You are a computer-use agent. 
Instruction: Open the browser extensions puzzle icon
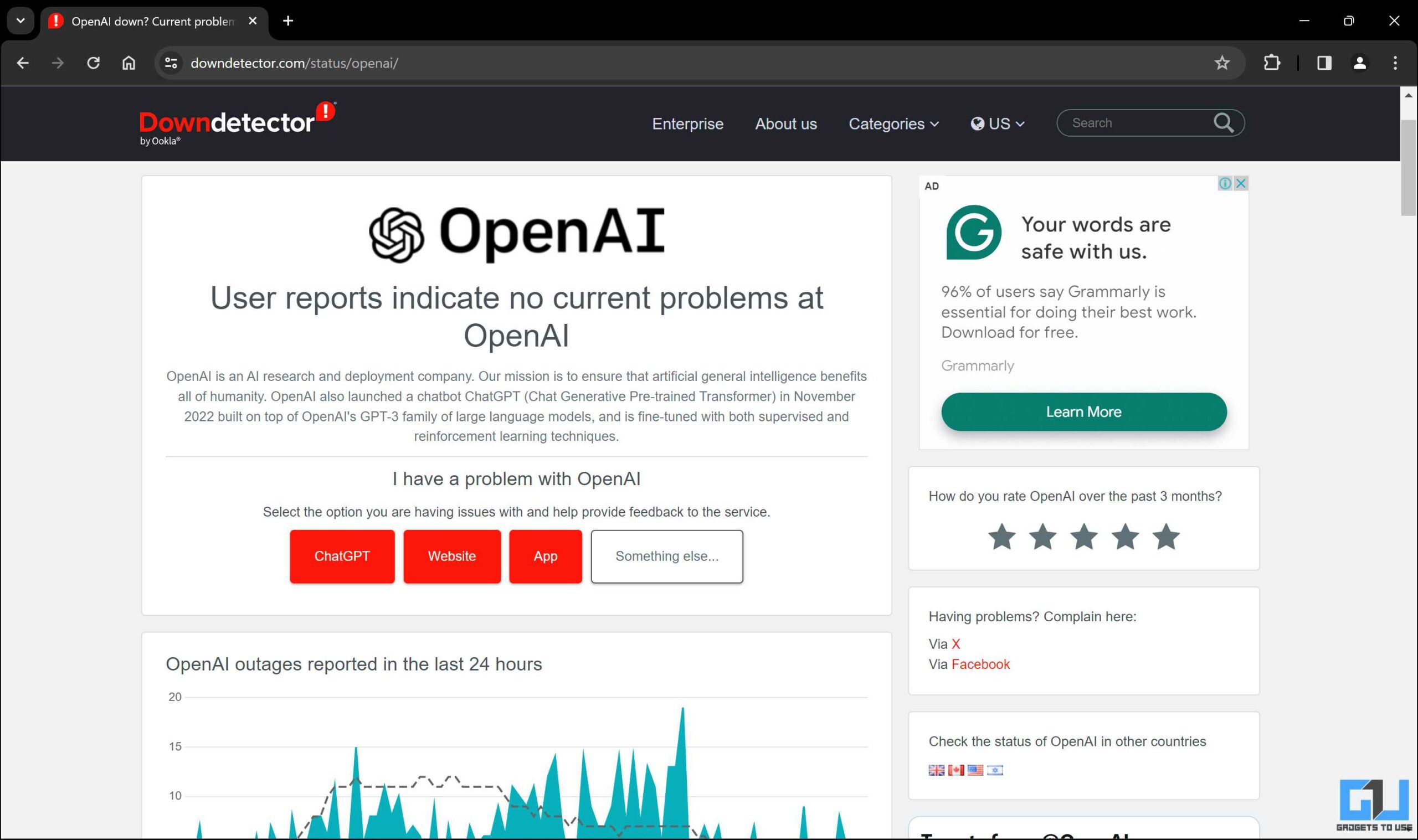[x=1272, y=63]
